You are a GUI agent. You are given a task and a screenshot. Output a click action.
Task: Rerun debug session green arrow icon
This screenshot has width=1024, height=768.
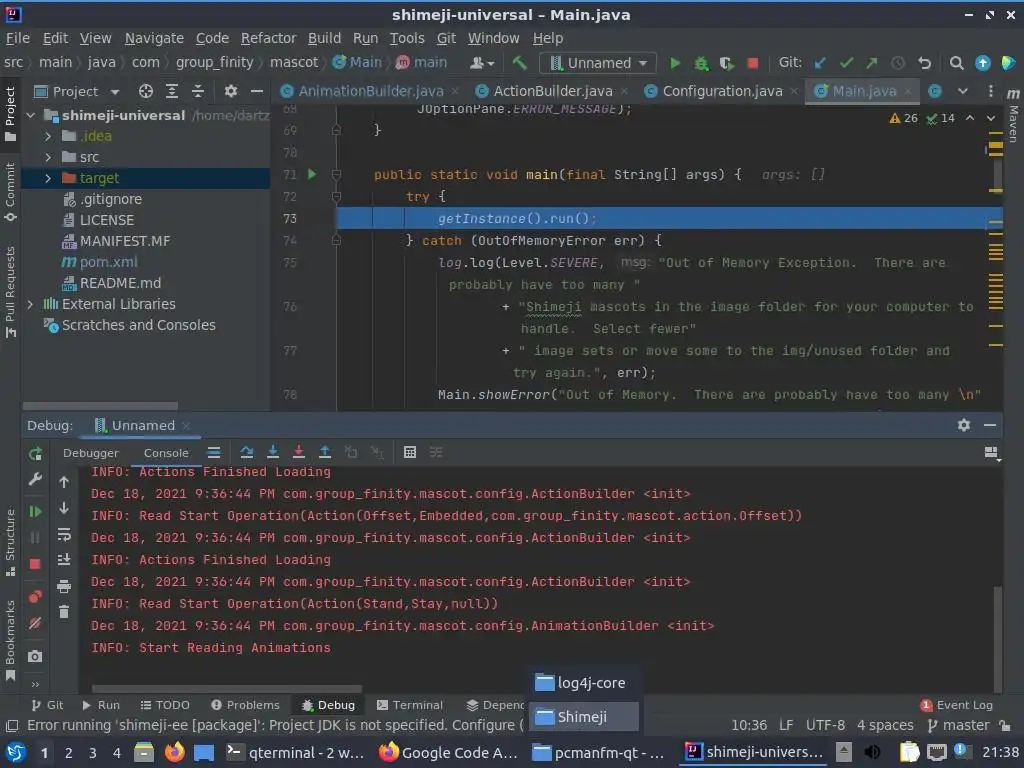(x=35, y=453)
